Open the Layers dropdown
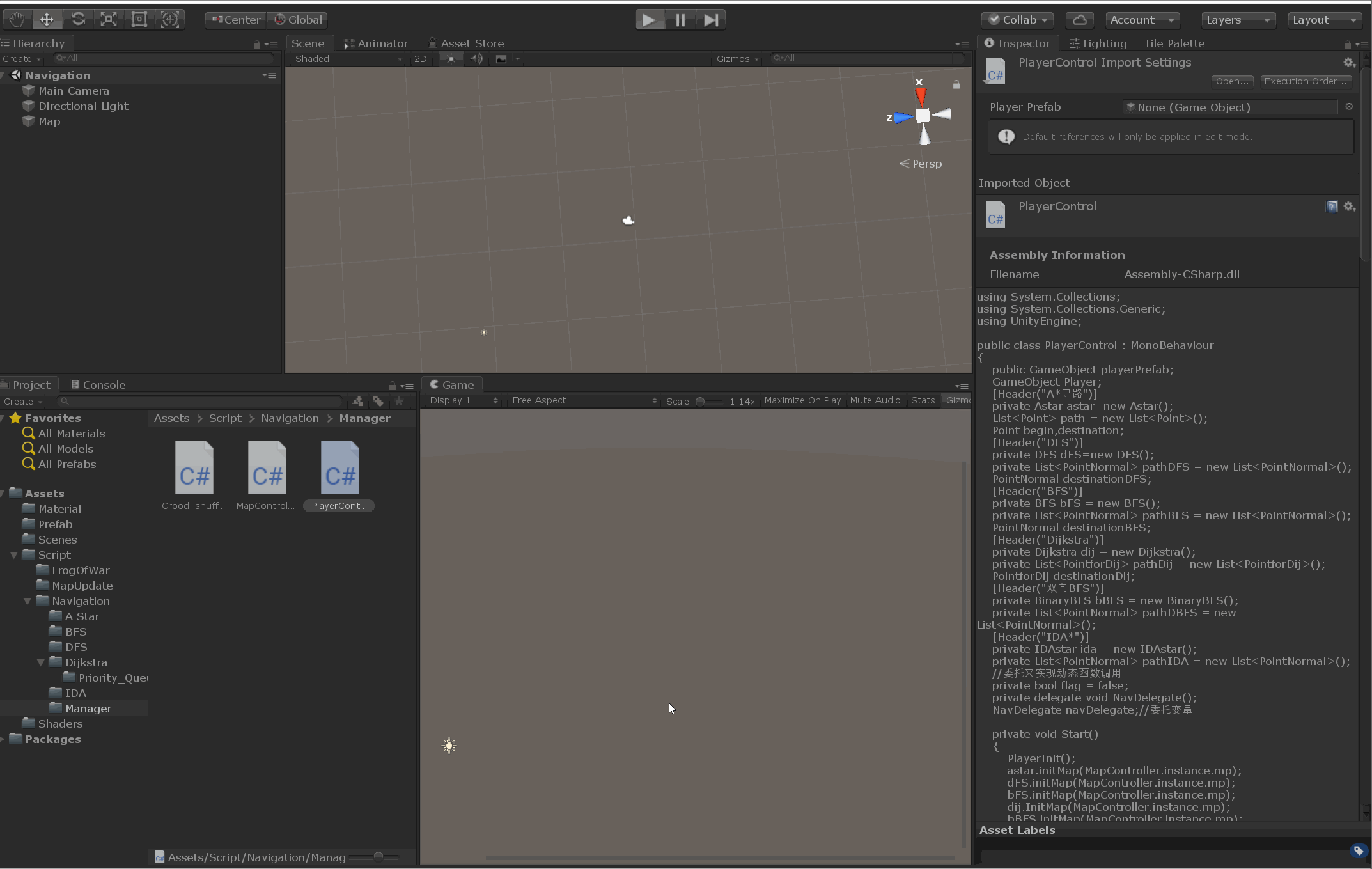This screenshot has height=869, width=1372. pyautogui.click(x=1237, y=20)
